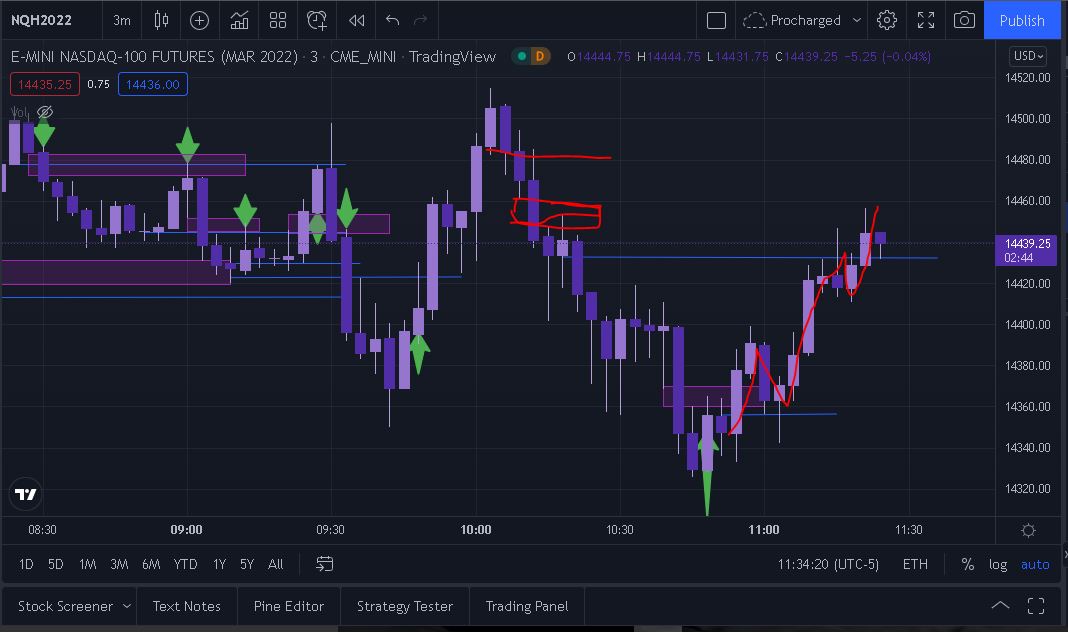Open the NQH2022 symbol search
The height and width of the screenshot is (632, 1068).
41,20
